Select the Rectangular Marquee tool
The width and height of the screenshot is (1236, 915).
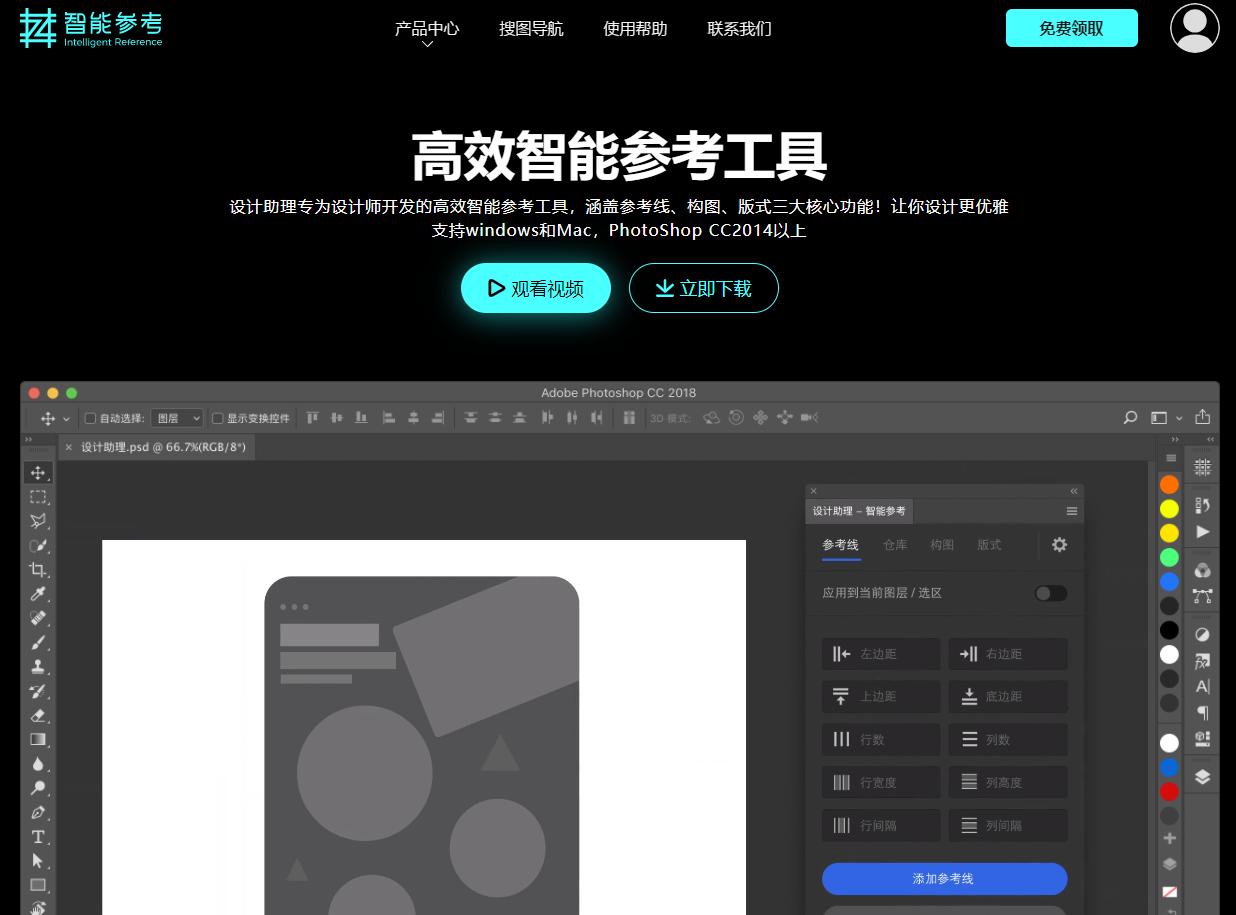tap(38, 497)
